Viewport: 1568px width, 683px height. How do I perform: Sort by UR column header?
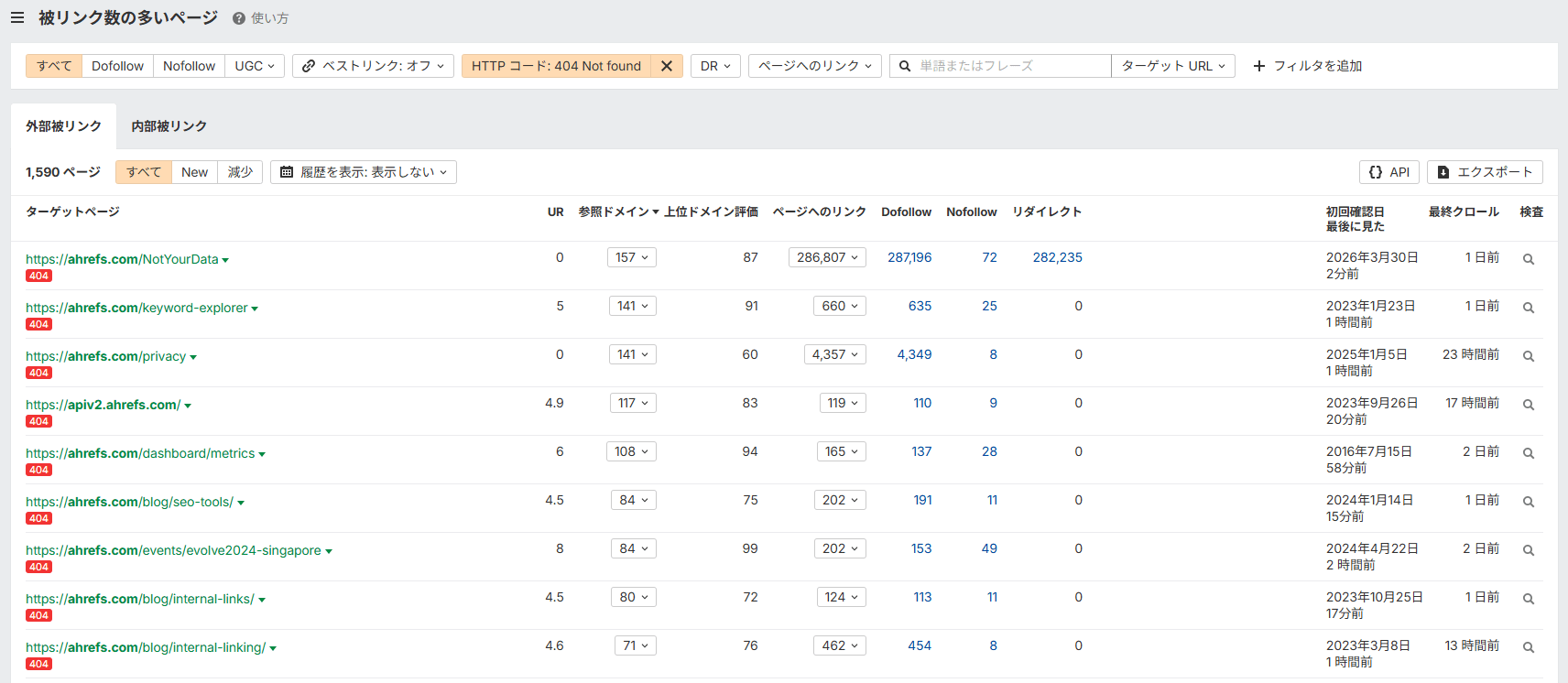coord(555,211)
